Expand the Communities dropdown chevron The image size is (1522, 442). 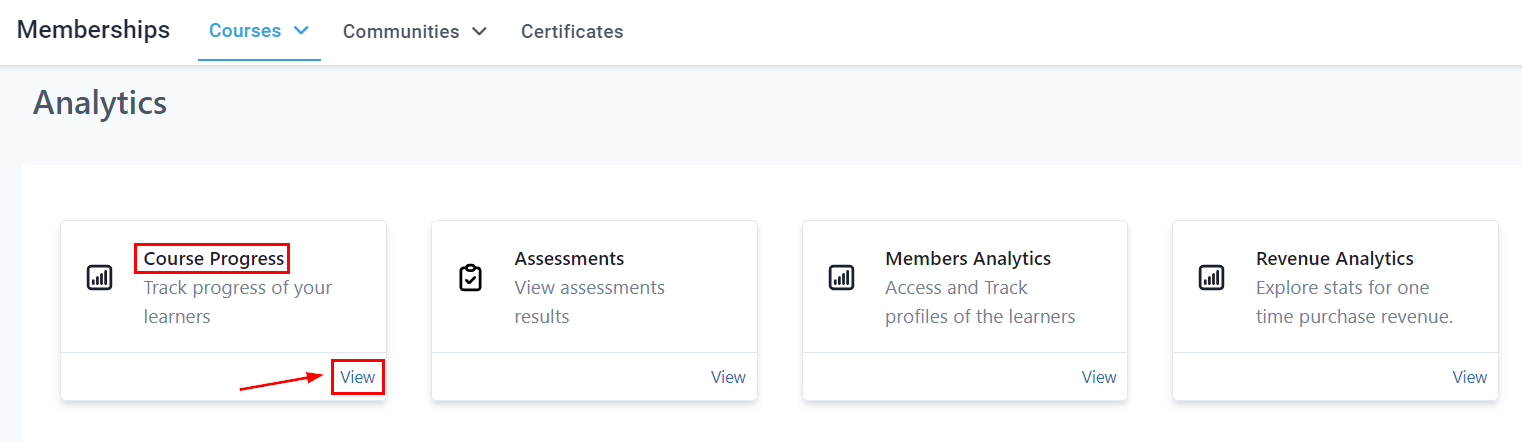(x=479, y=32)
